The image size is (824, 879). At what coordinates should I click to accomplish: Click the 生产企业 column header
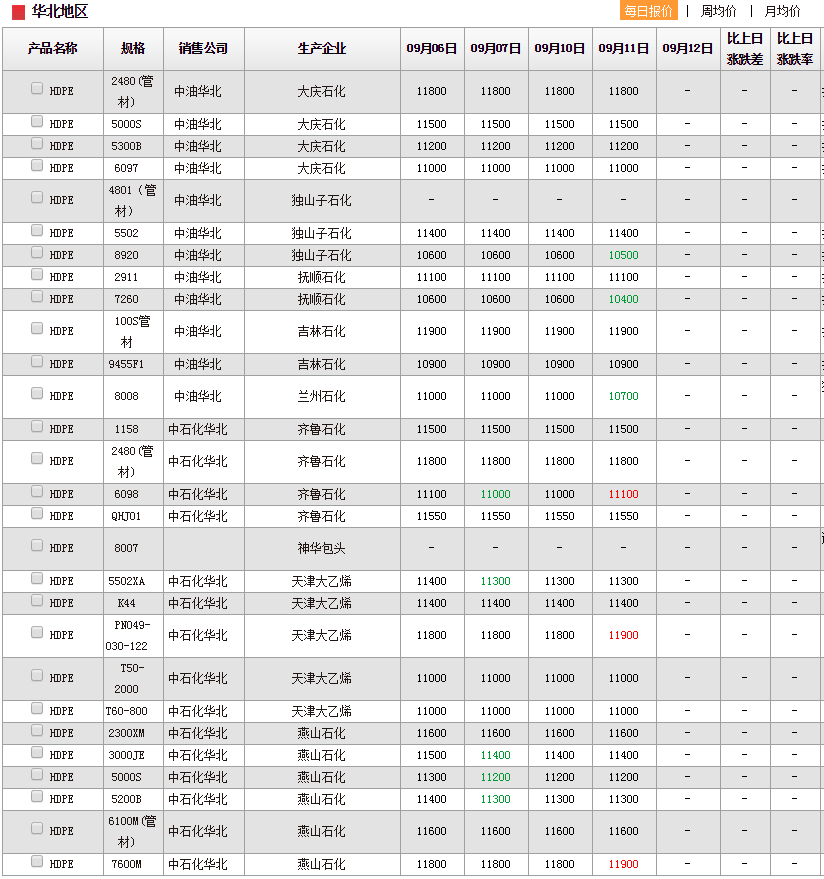tap(322, 48)
